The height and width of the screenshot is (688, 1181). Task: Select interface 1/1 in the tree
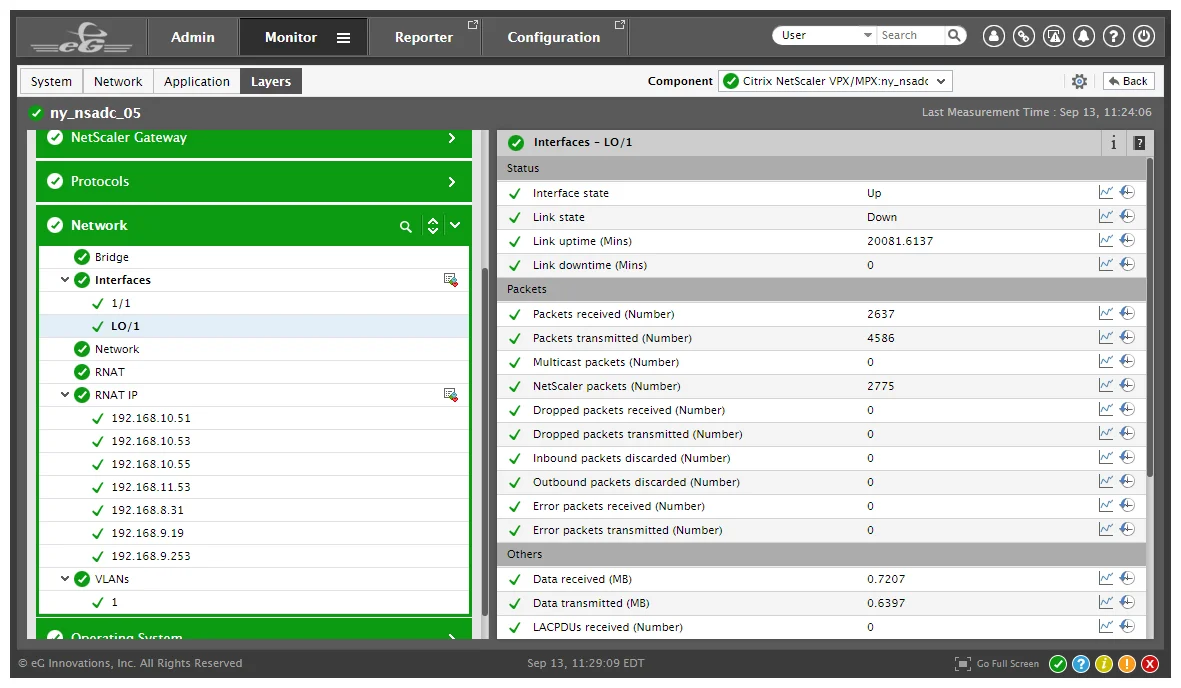point(121,303)
